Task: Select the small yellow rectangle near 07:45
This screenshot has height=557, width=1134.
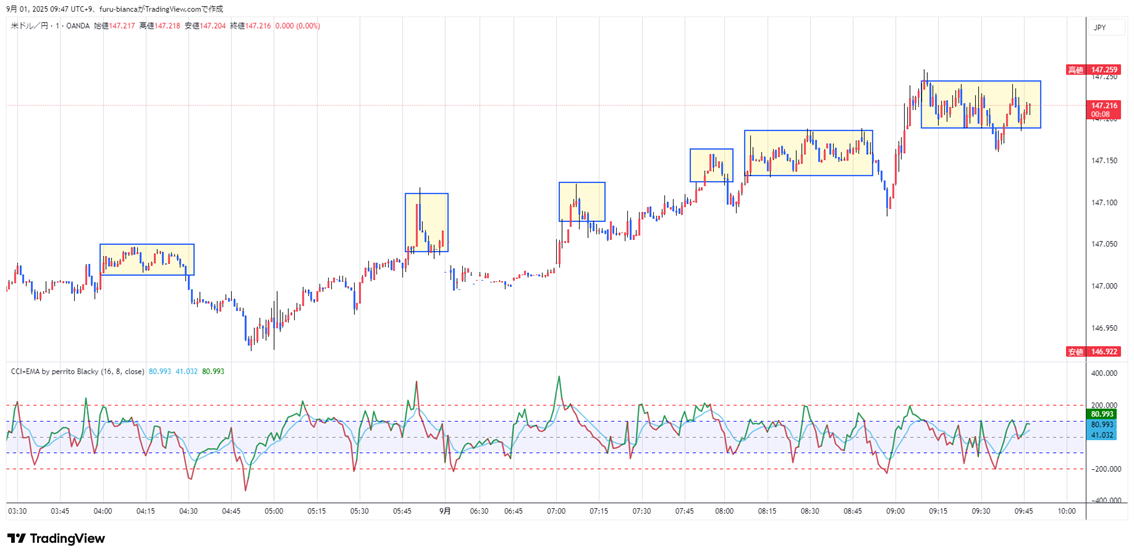Action: tap(711, 165)
